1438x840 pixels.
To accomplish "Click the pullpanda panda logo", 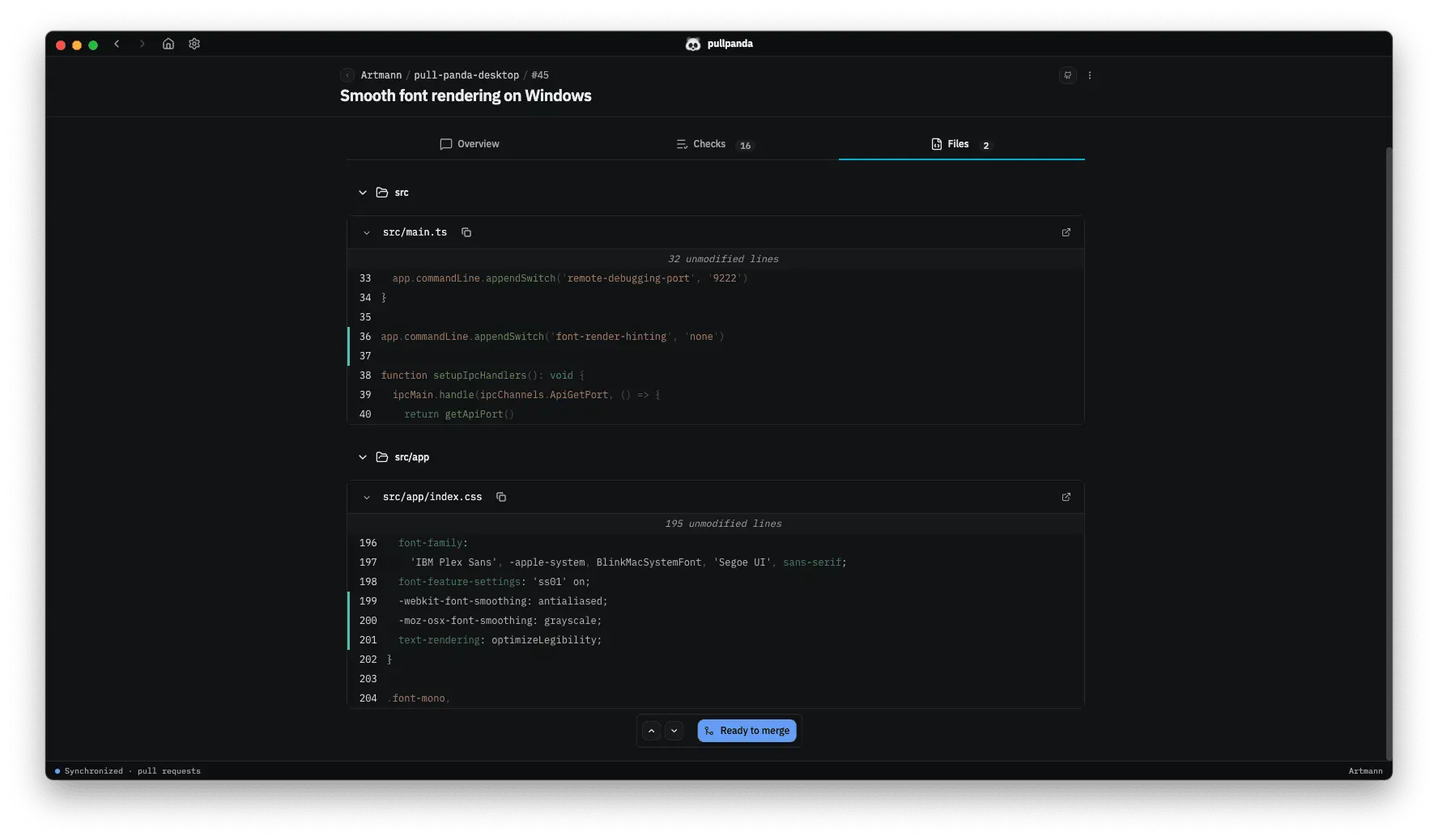I will point(693,44).
